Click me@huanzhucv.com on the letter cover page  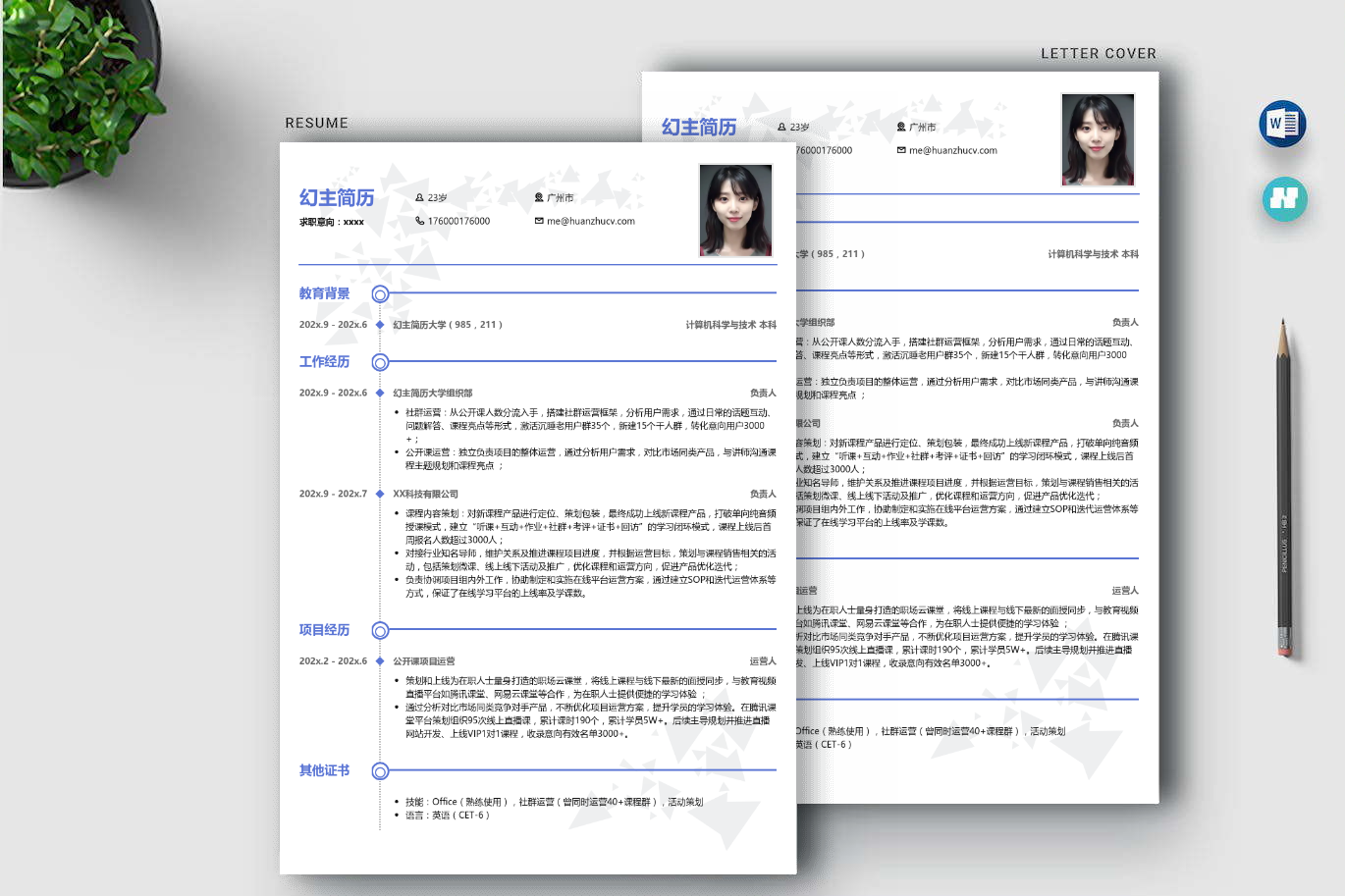coord(953,150)
